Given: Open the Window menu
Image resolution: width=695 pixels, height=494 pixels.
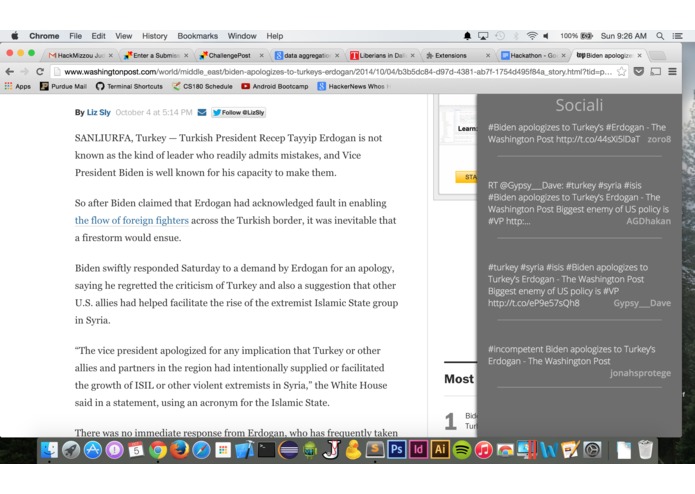Looking at the screenshot, I should click(242, 36).
